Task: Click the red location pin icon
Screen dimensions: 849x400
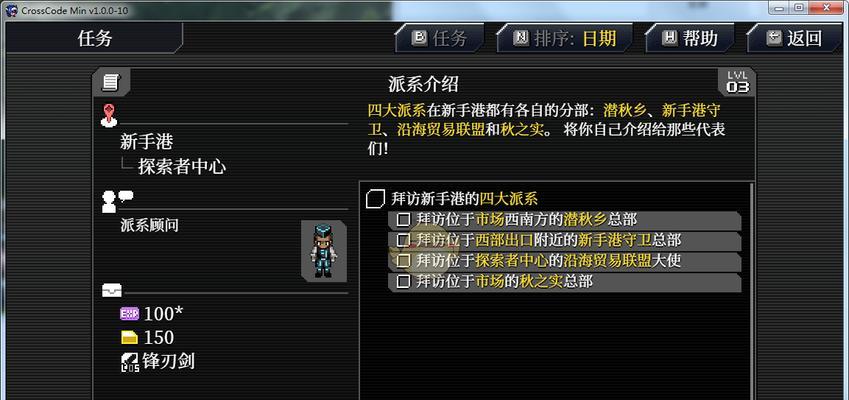Action: coord(109,116)
